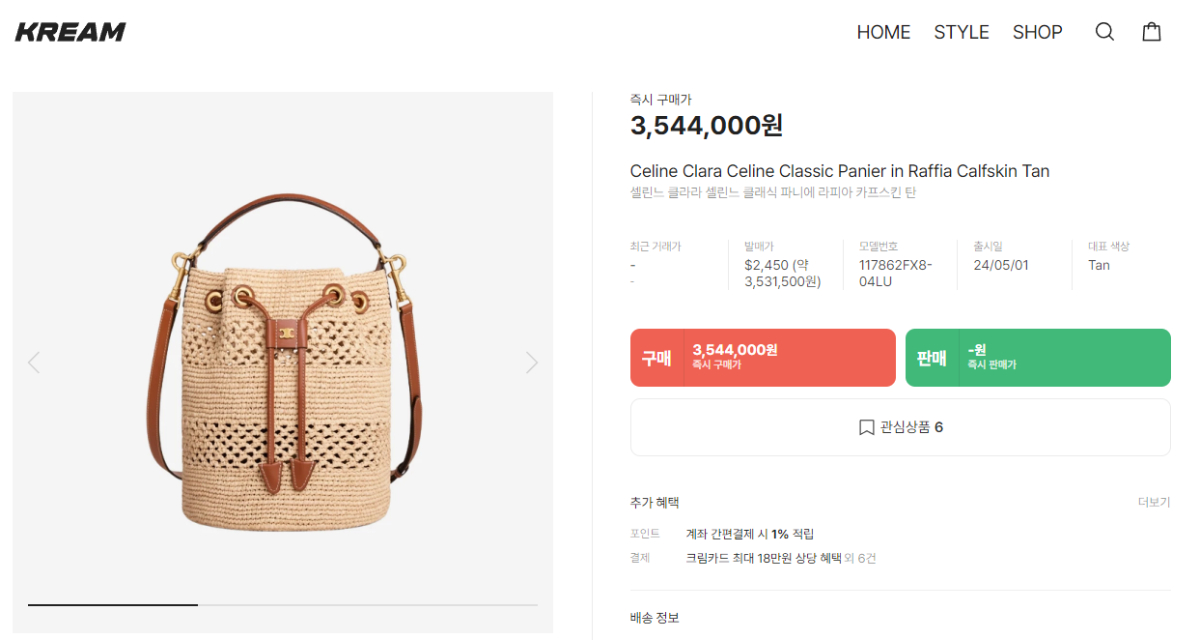The width and height of the screenshot is (1200, 640).
Task: Show previous product image with left arrow
Action: [x=34, y=362]
